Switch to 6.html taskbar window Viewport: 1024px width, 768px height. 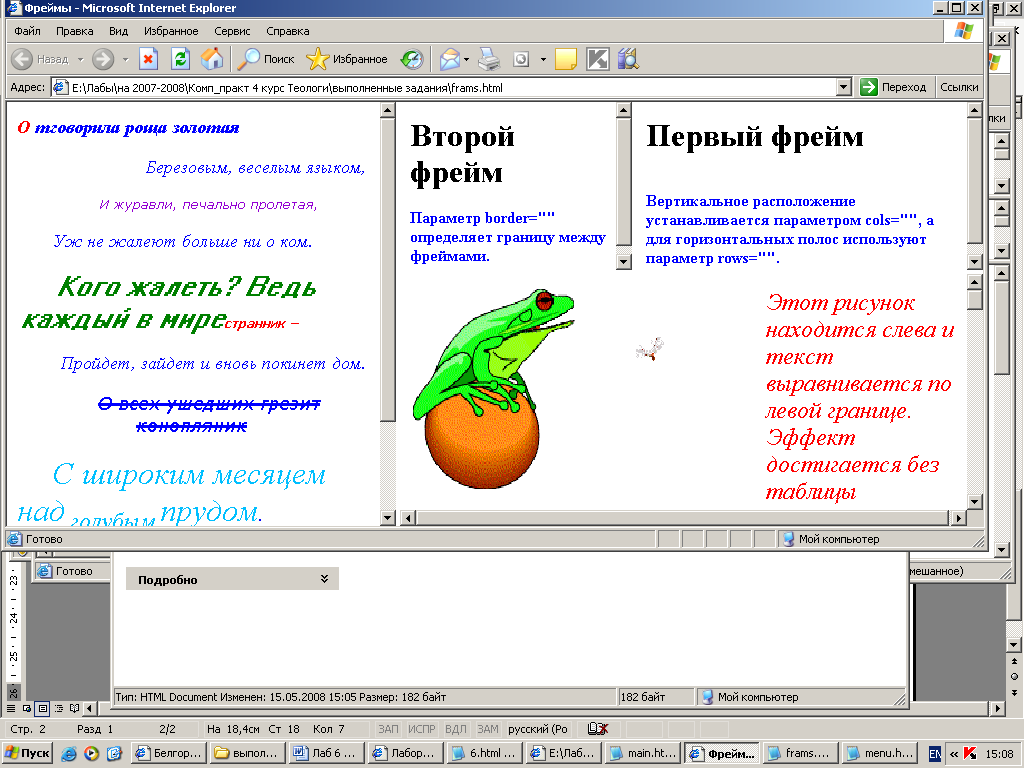tap(485, 753)
